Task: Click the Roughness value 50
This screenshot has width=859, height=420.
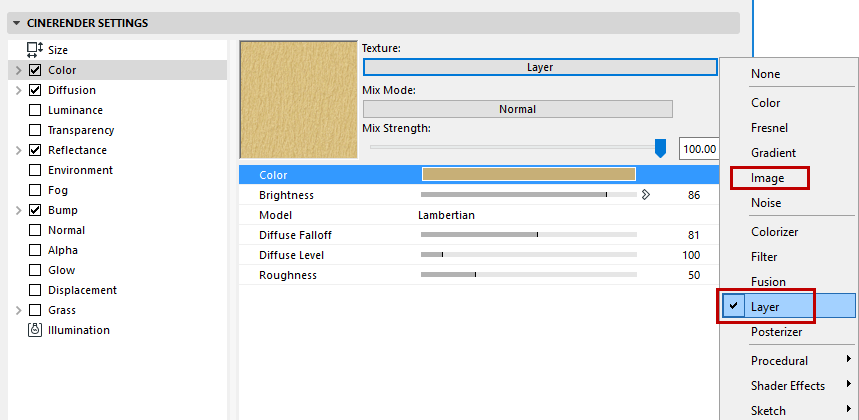Action: click(694, 275)
